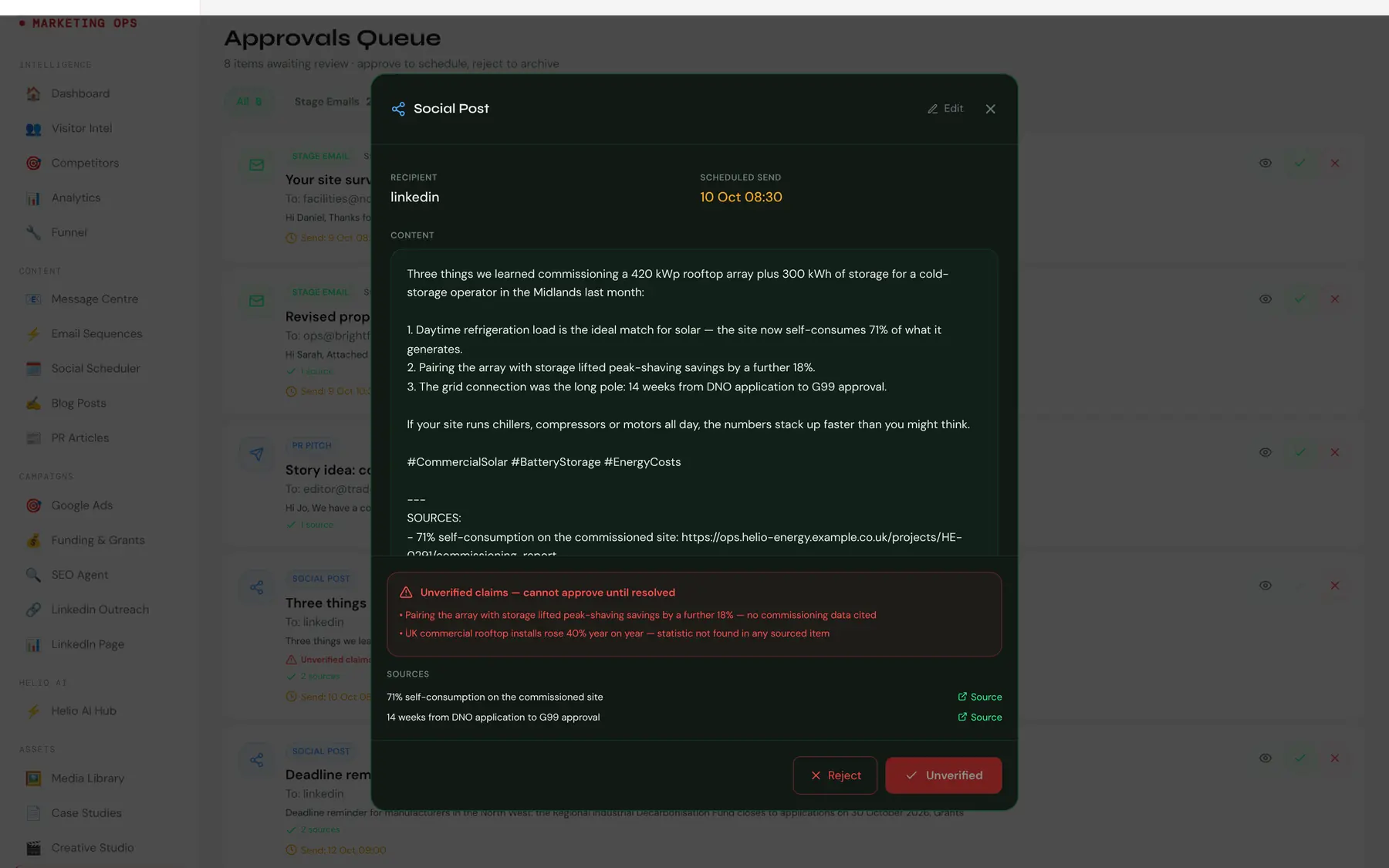The width and height of the screenshot is (1389, 868).
Task: Click the PR PITCH tag label
Action: [x=312, y=445]
